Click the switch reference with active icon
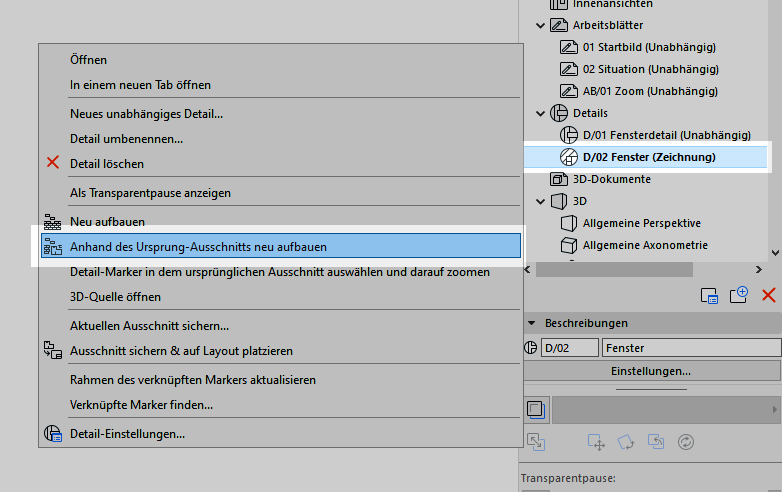Image resolution: width=782 pixels, height=492 pixels. click(656, 441)
